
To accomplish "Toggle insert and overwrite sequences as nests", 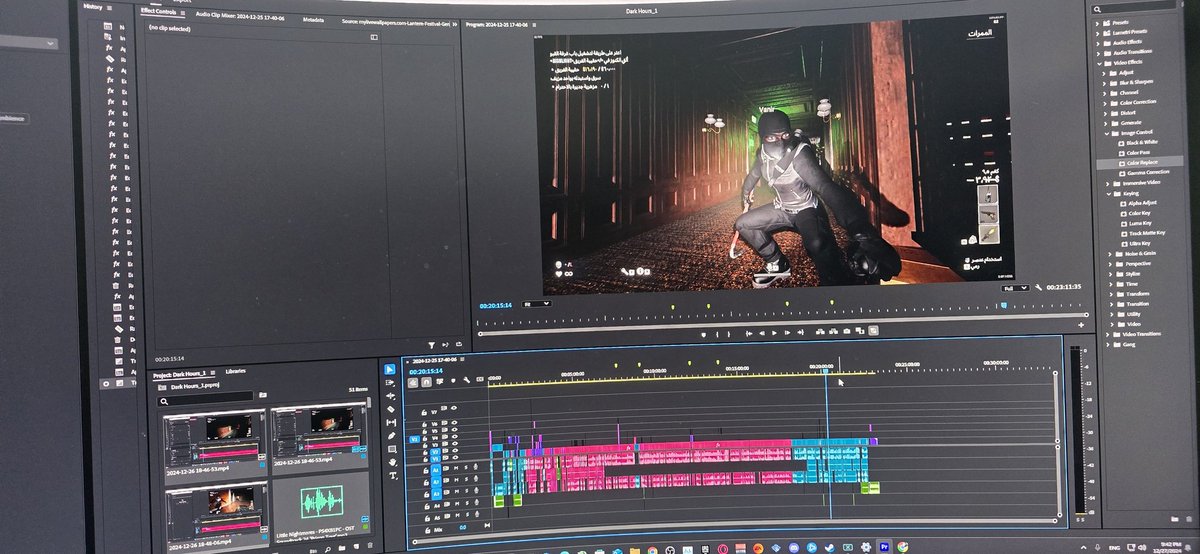I will click(x=413, y=382).
